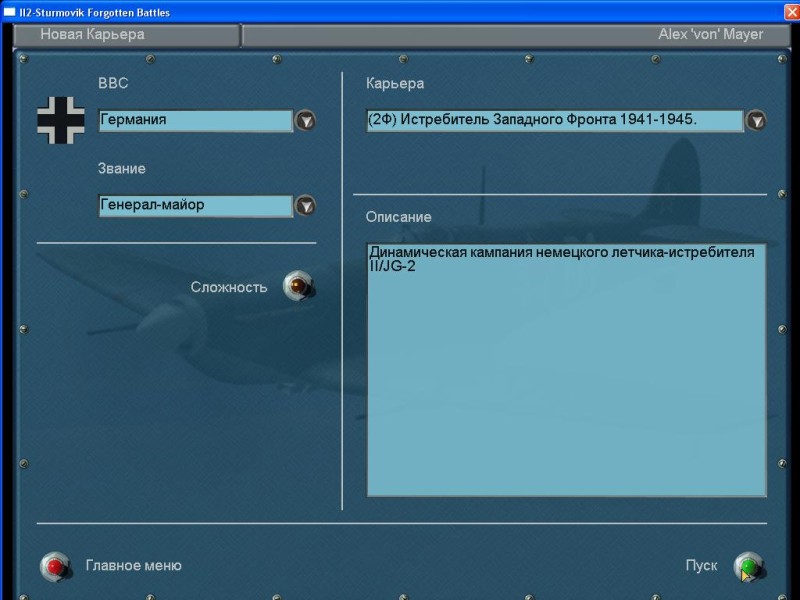Open Сложность difficulty settings button

coord(298,286)
